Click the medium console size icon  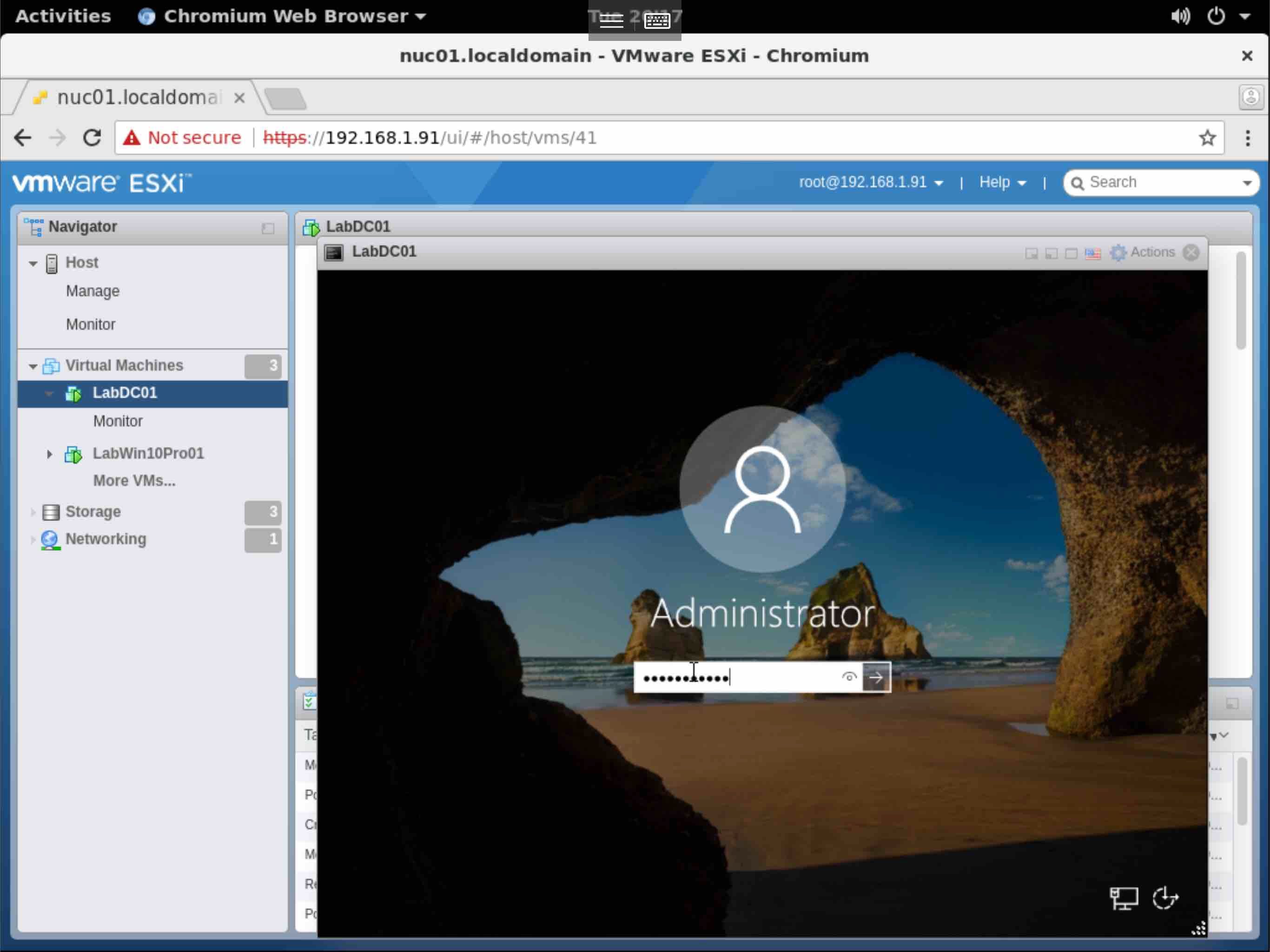pyautogui.click(x=1051, y=254)
